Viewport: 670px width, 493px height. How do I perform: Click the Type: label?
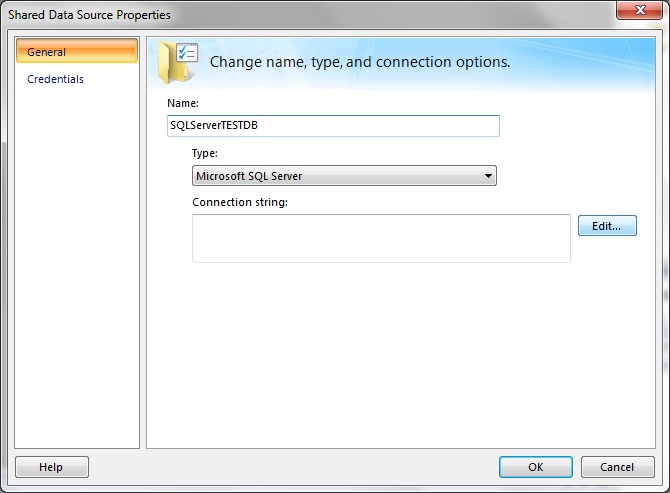click(x=205, y=153)
